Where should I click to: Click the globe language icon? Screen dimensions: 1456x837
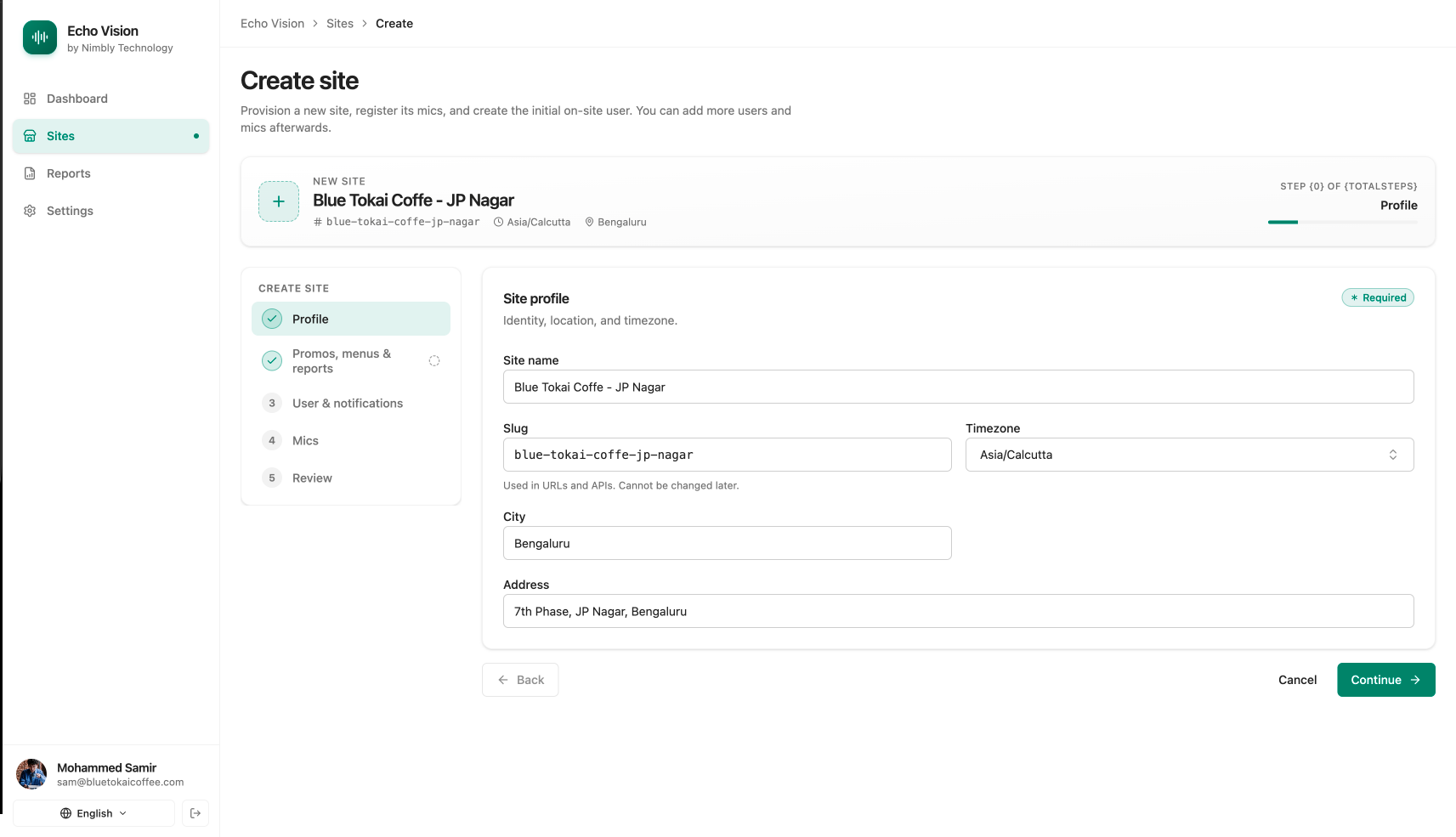(65, 813)
